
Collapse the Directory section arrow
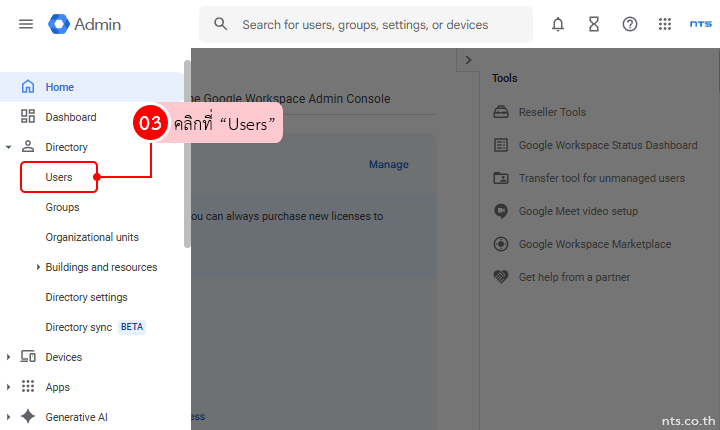tap(9, 147)
